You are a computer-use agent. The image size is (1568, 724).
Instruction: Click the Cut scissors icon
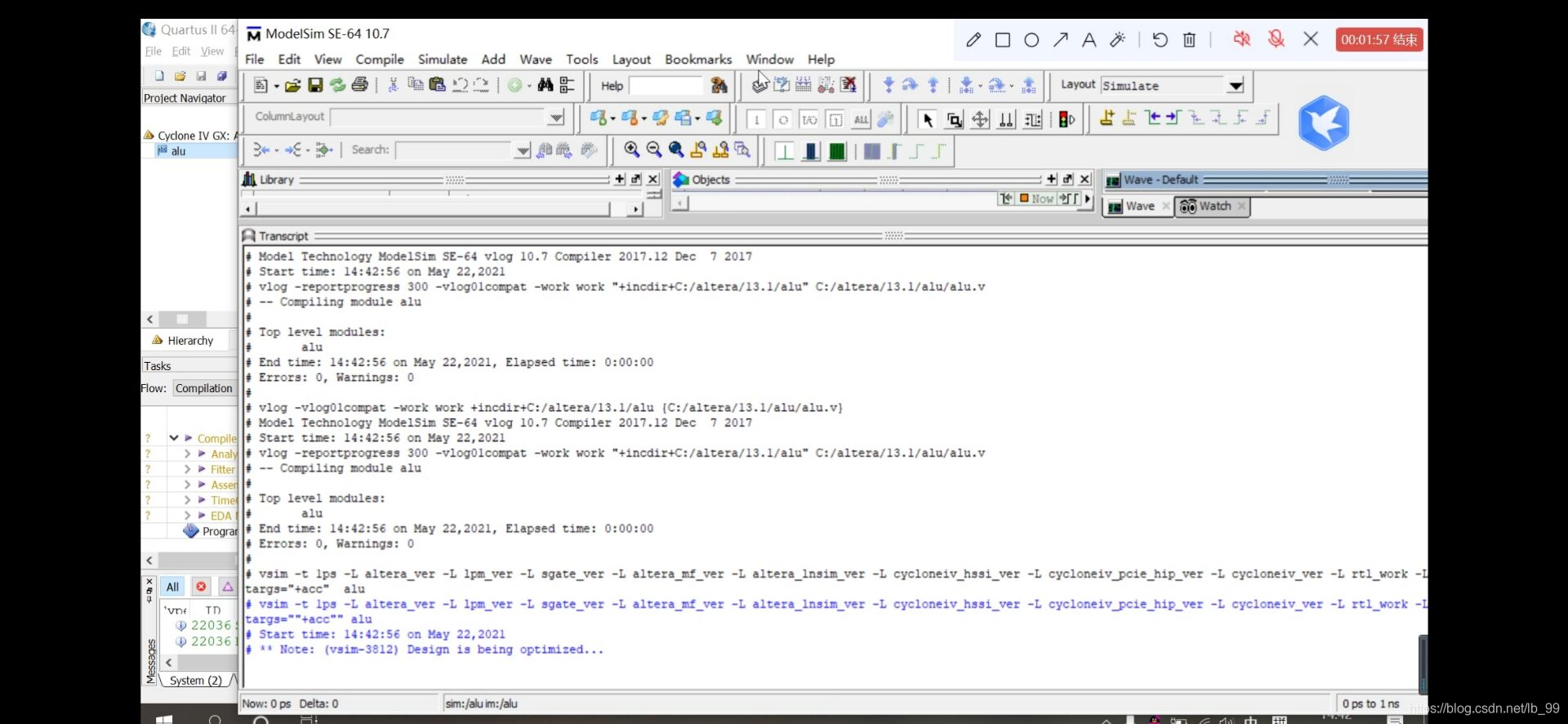pos(393,85)
